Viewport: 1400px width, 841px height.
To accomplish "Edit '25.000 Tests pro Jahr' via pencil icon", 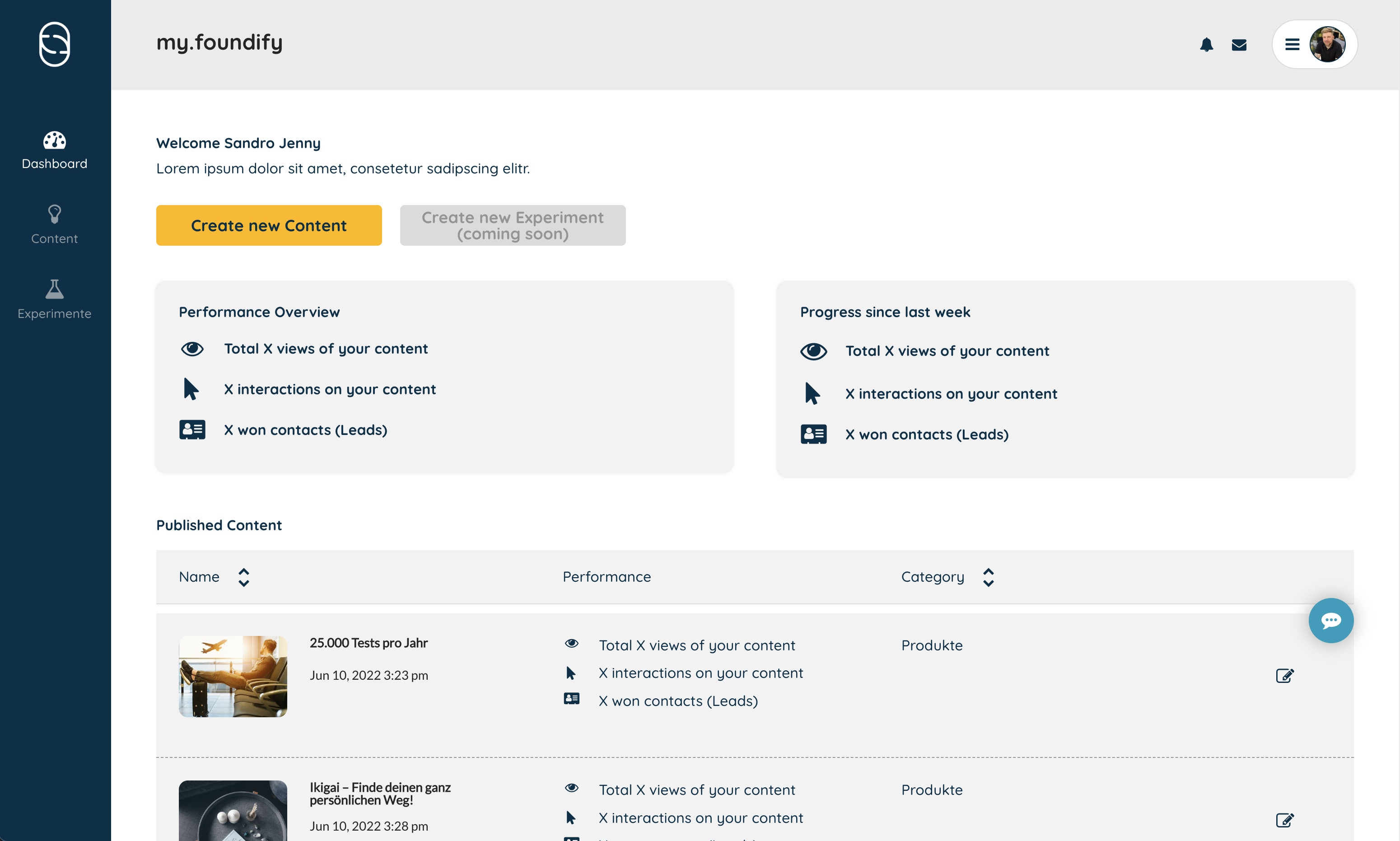I will coord(1285,676).
